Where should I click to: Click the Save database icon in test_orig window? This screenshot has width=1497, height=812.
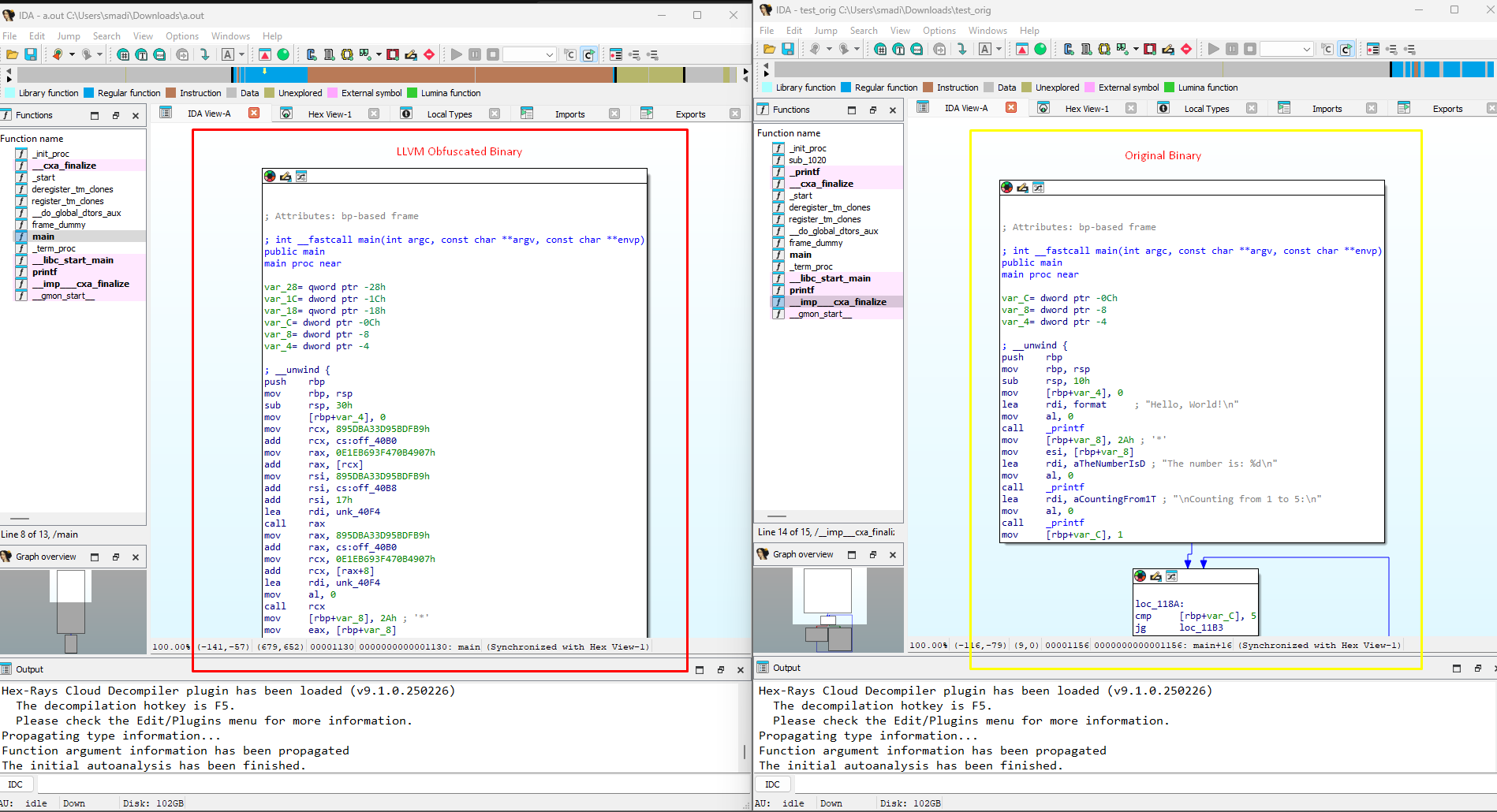click(788, 49)
